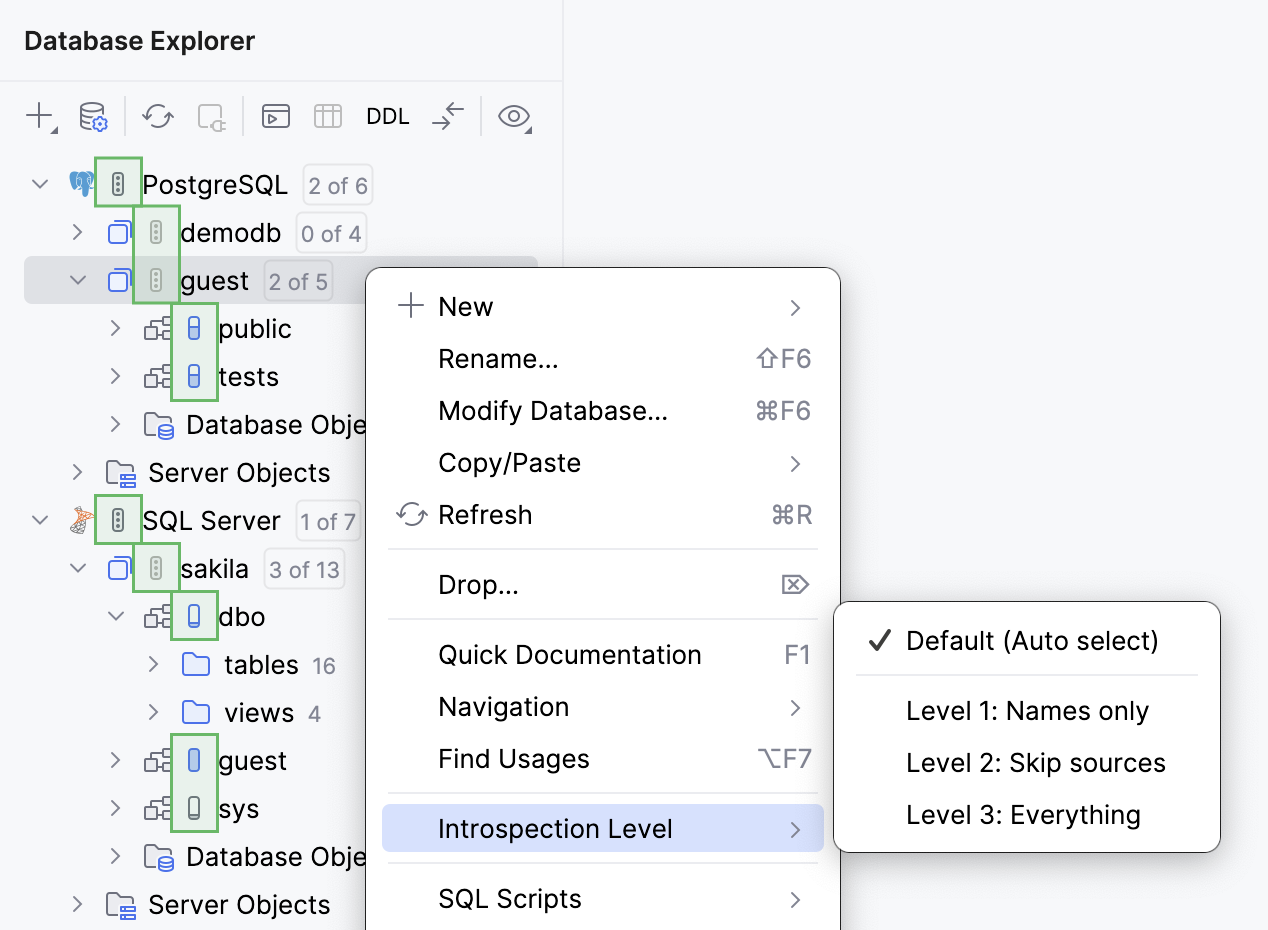Click the Refresh icon in the toolbar

click(x=156, y=116)
